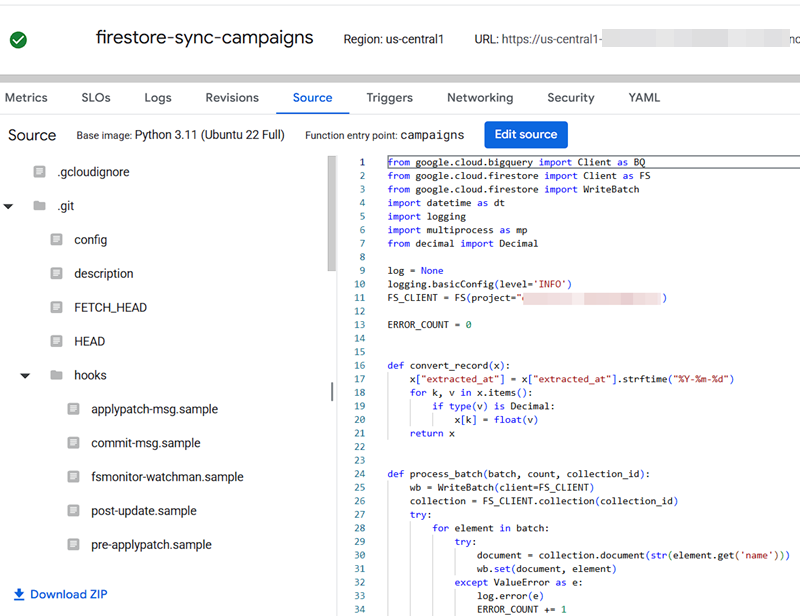Go to the Networking tab
This screenshot has height=616, width=800.
[x=480, y=97]
